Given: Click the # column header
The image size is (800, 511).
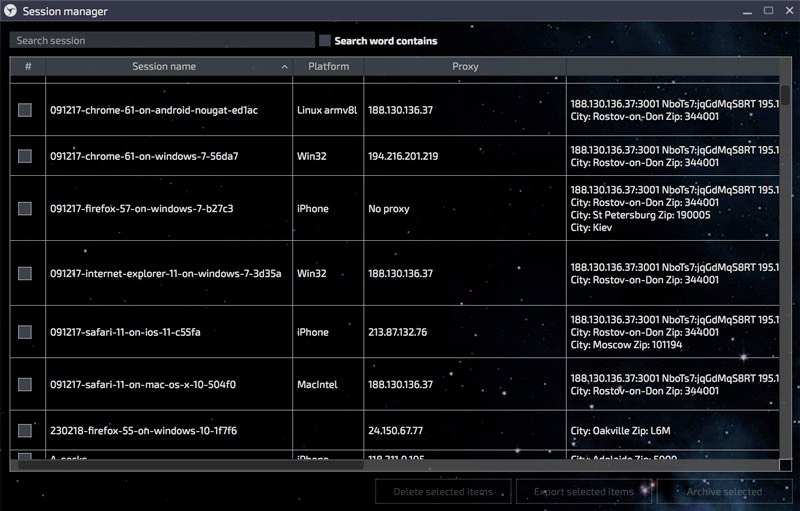Looking at the screenshot, I should 28,66.
